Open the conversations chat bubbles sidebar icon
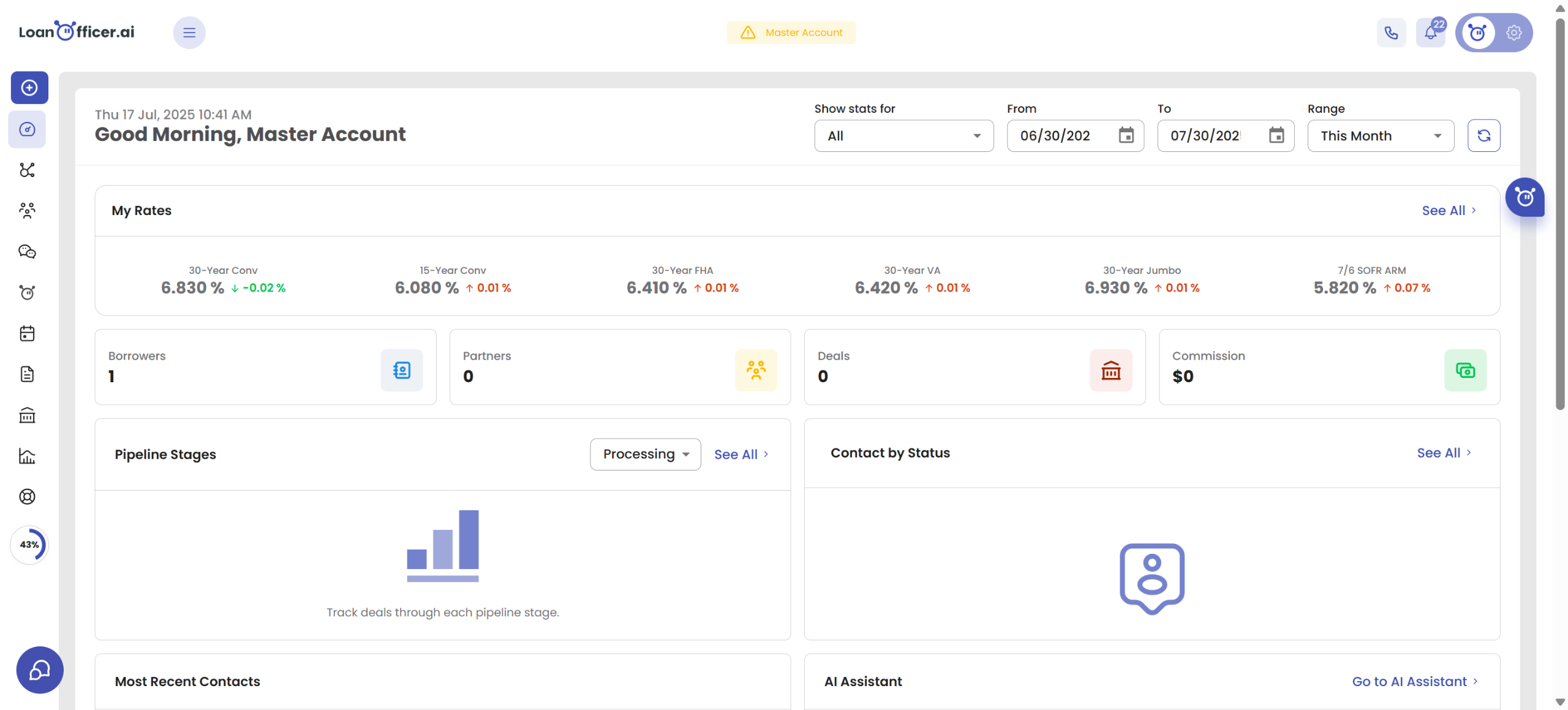 [x=27, y=251]
